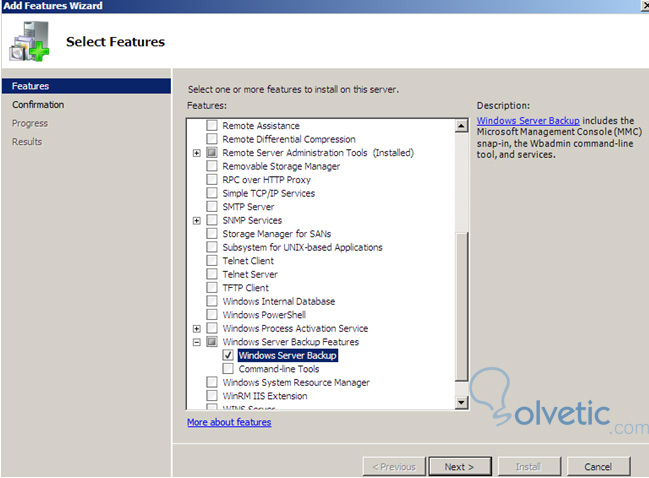Check the Command-line Tools checkbox

tap(228, 369)
